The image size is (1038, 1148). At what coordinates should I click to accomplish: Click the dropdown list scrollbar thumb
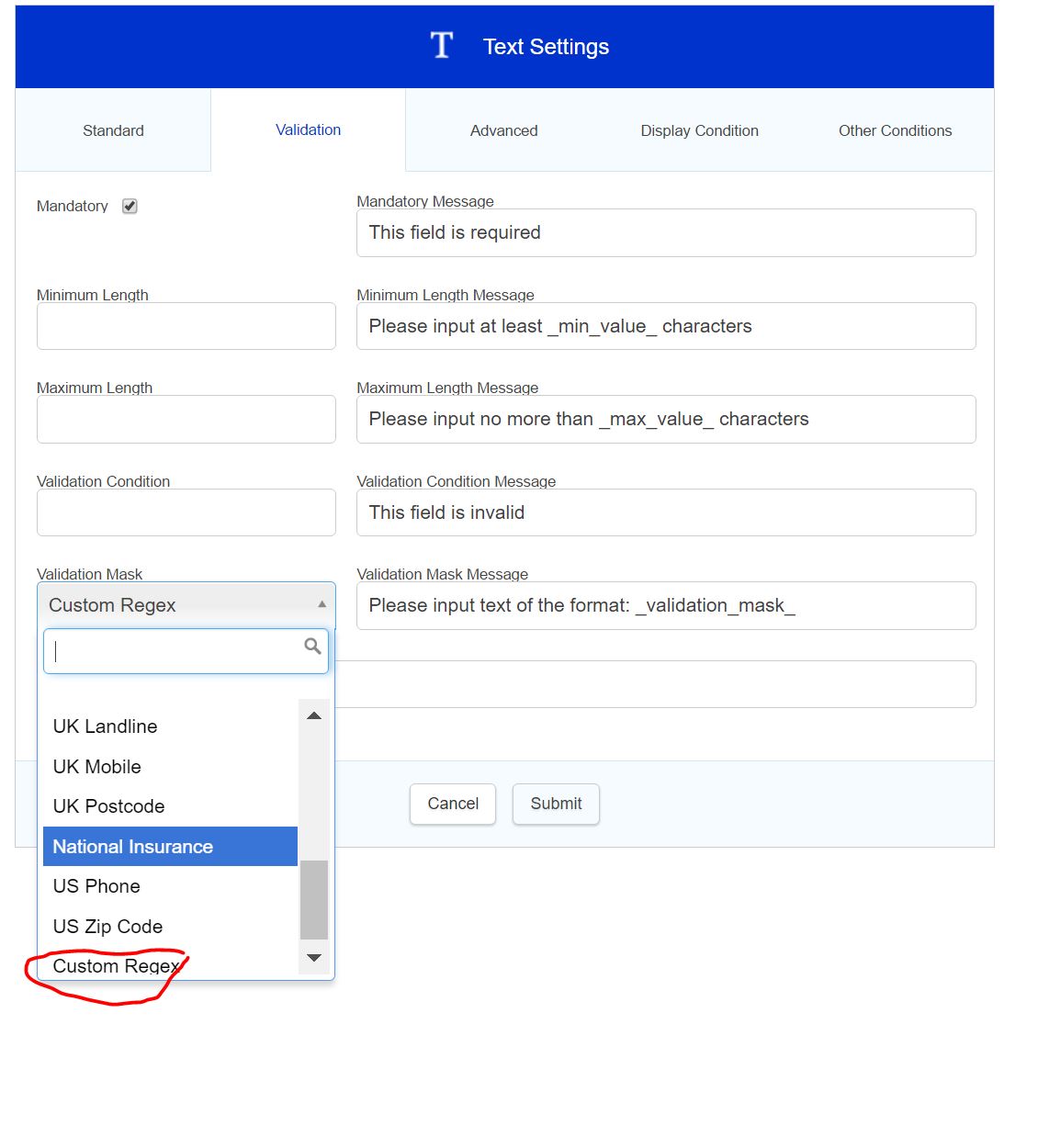tap(314, 900)
